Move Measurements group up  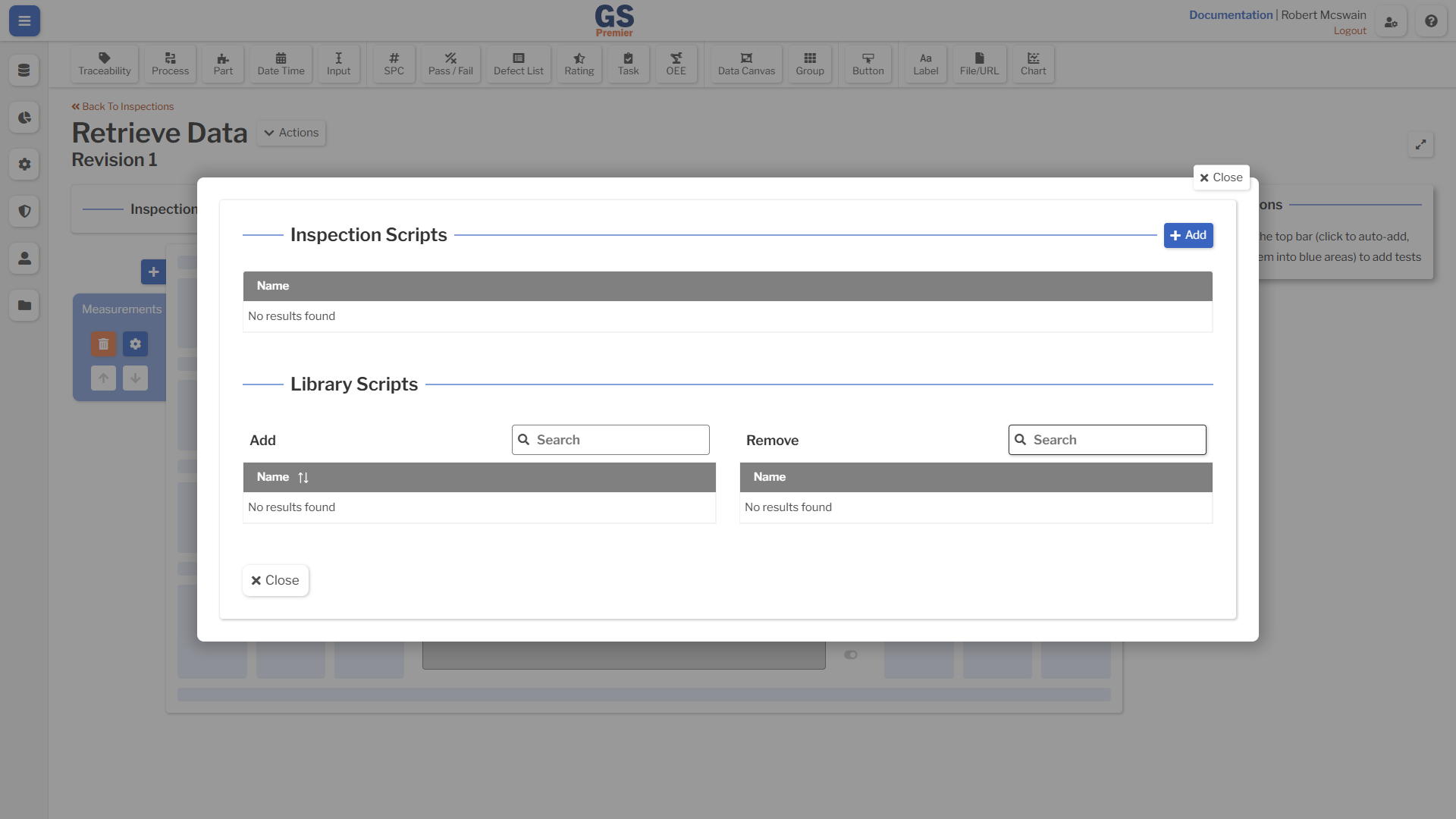click(104, 378)
